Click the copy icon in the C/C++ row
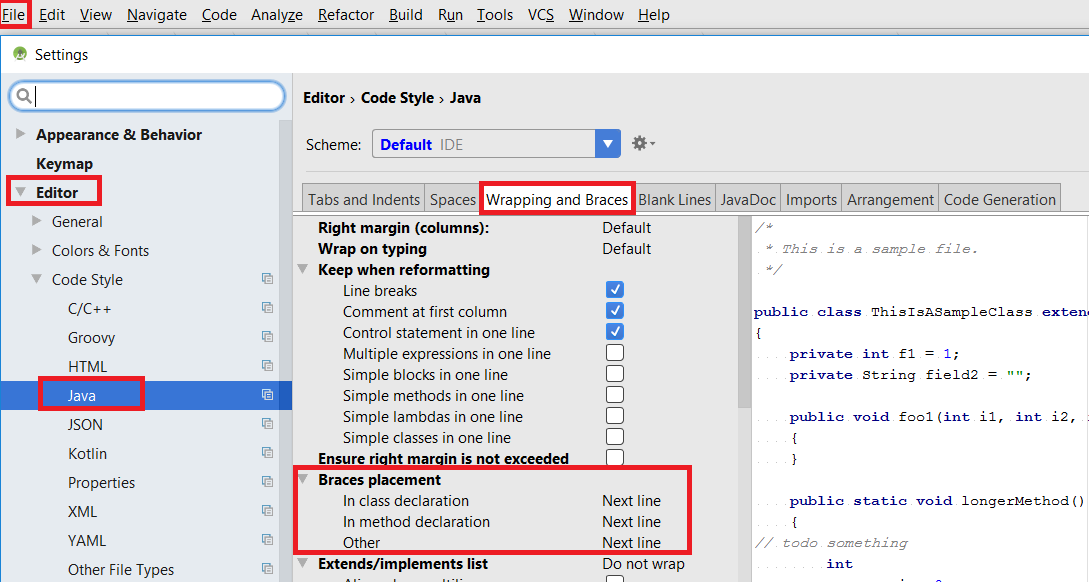 267,308
